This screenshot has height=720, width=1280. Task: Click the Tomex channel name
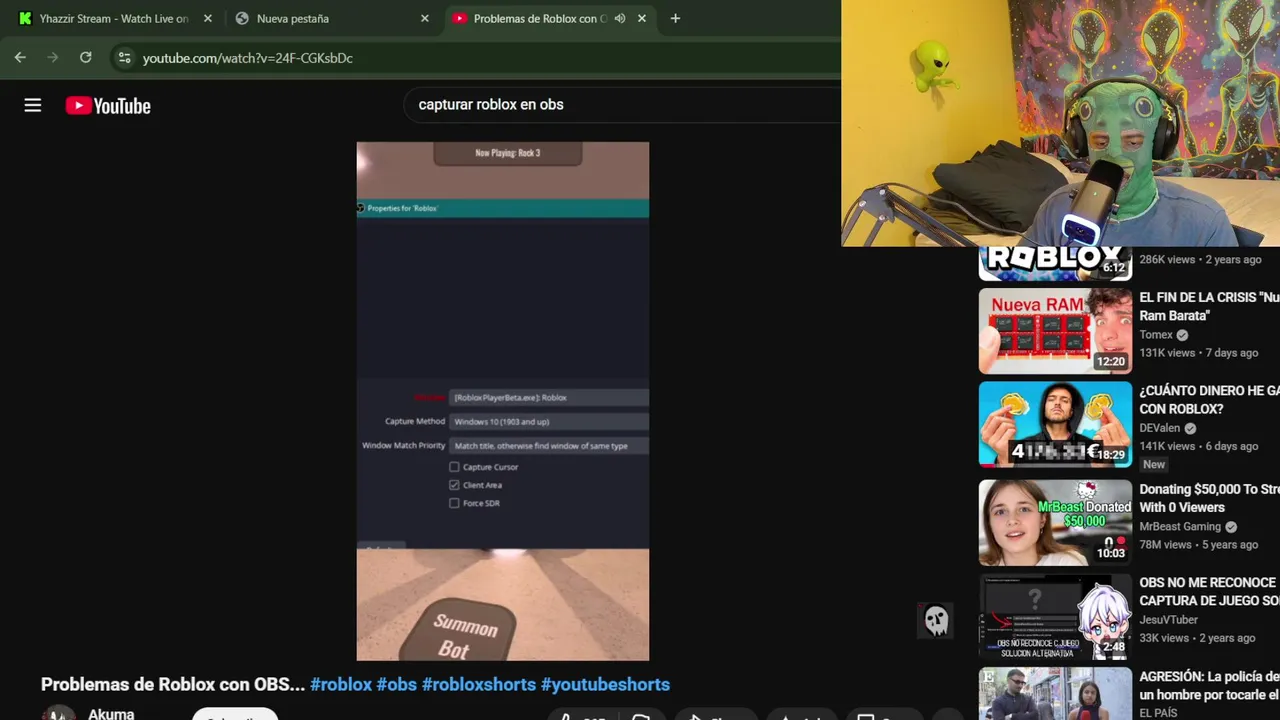pyautogui.click(x=1156, y=335)
